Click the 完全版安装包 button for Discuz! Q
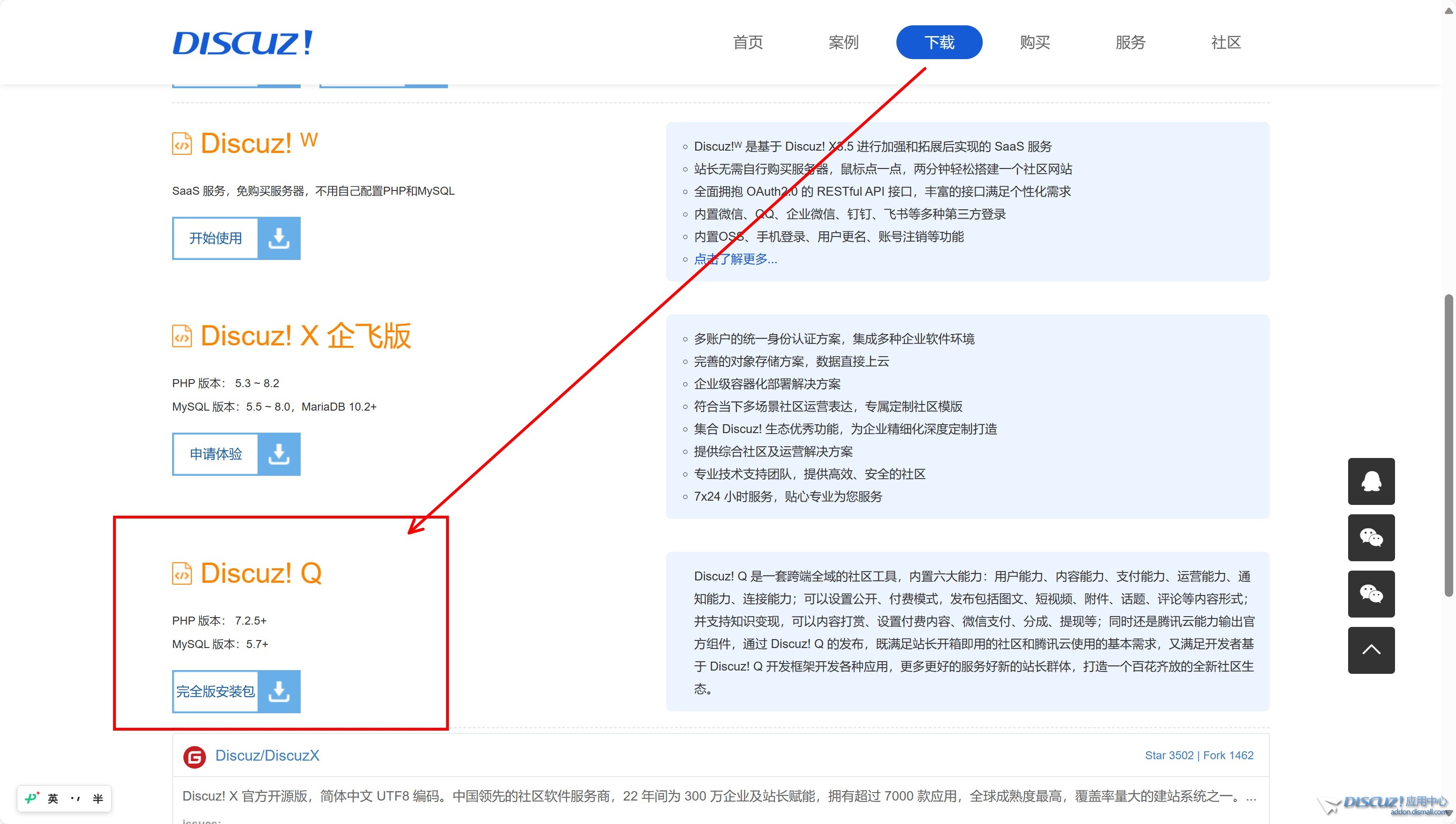1456x824 pixels. [215, 691]
